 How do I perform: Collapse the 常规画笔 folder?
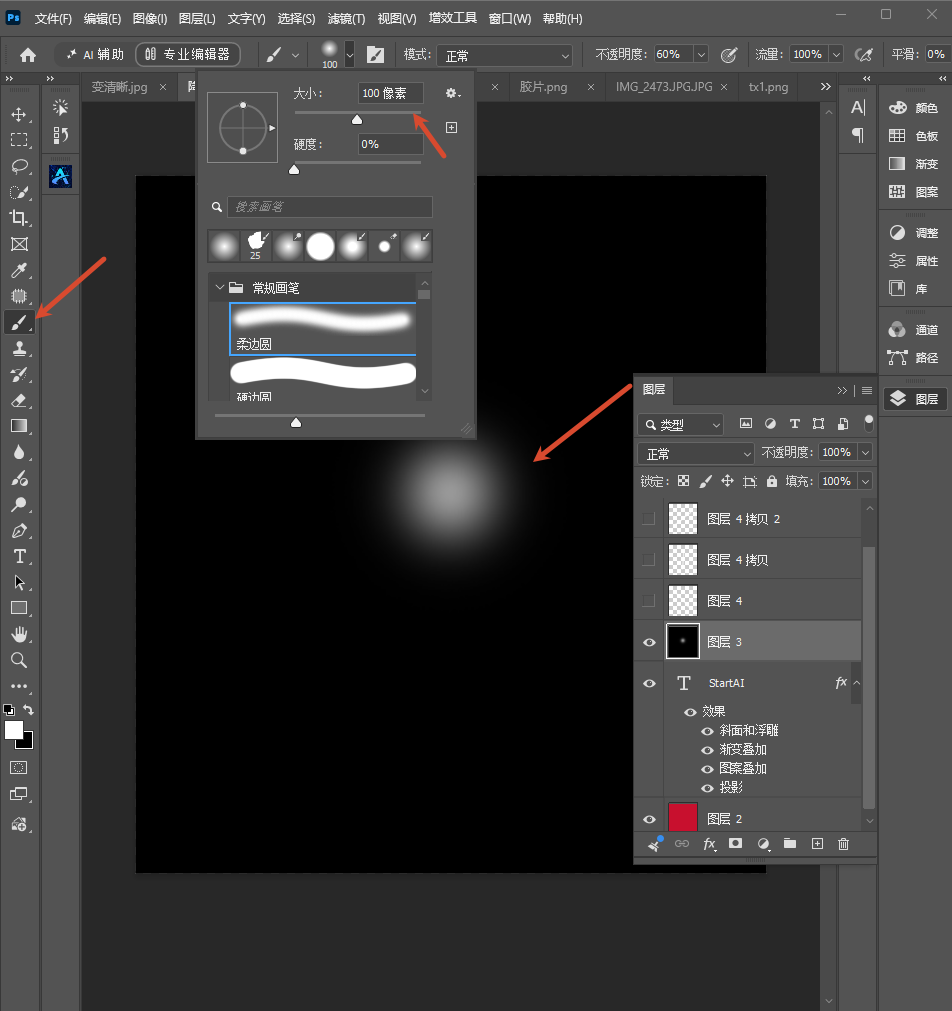[219, 288]
